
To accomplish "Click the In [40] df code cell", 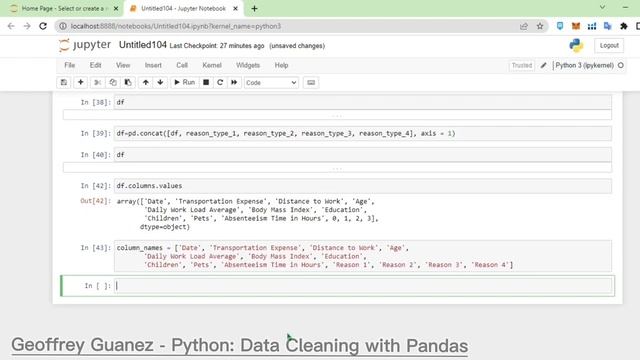I will (x=362, y=155).
